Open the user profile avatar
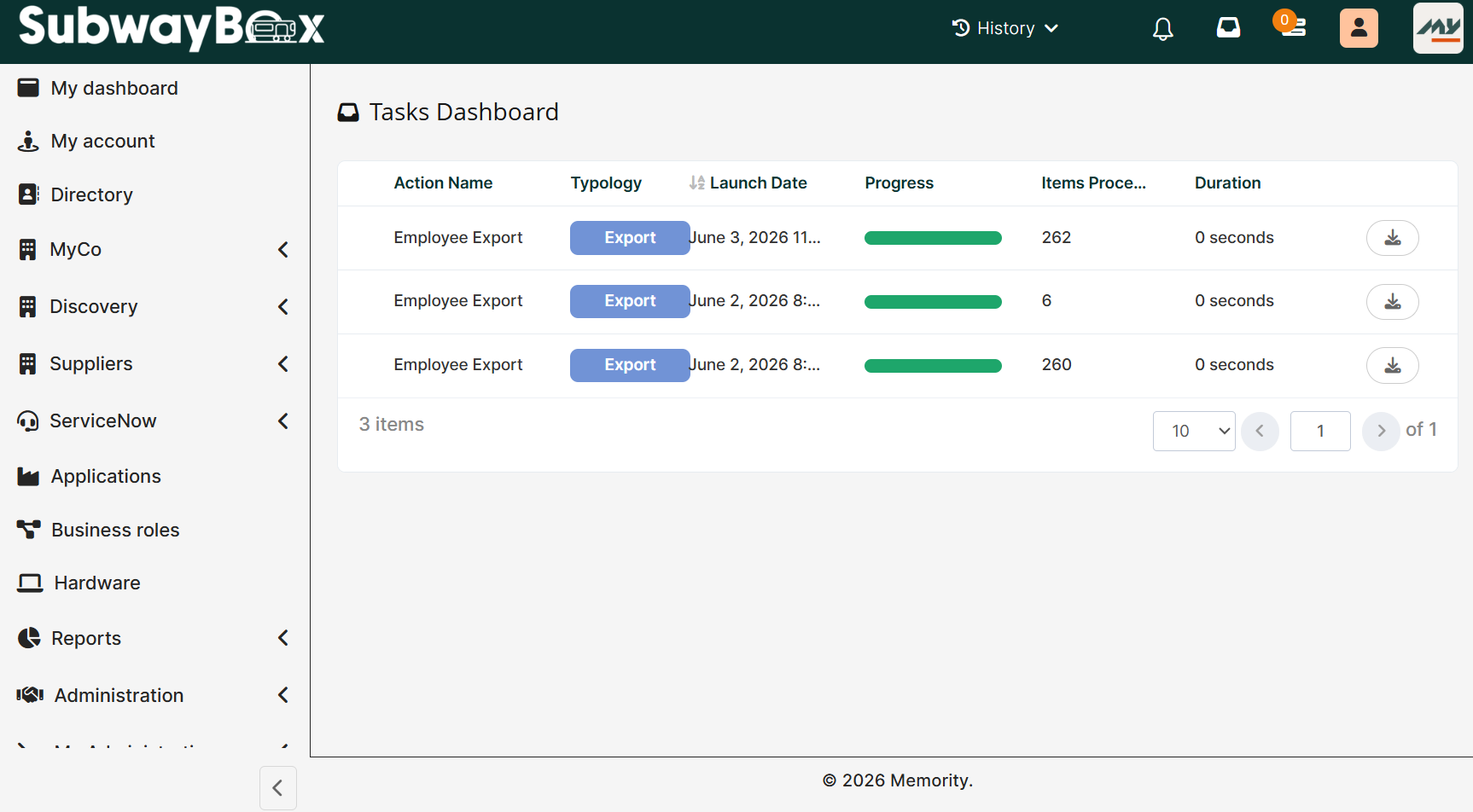1473x812 pixels. tap(1359, 28)
